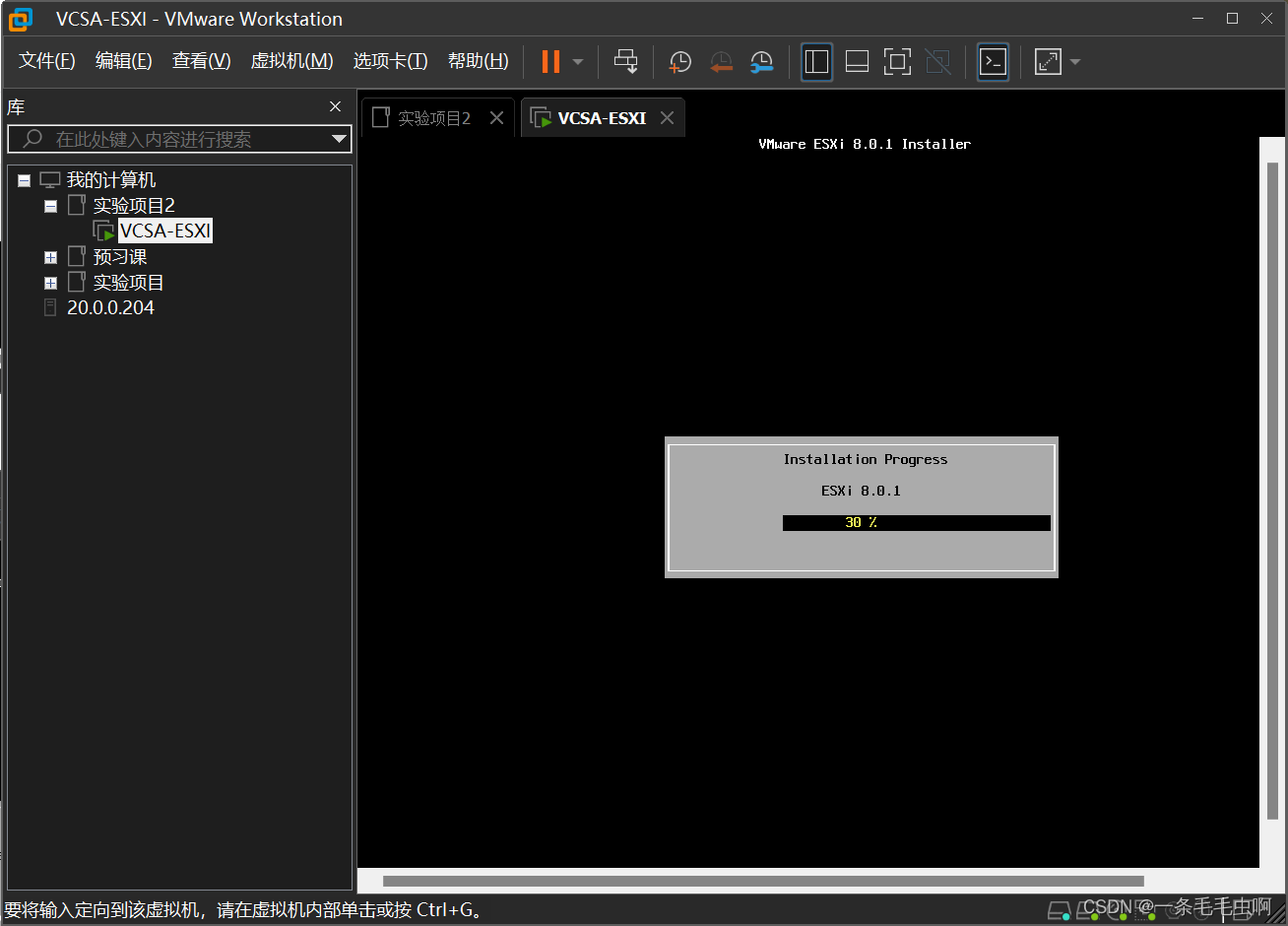Screen dimensions: 1288x926
Task: Select remote server 20.0.0.204
Action: [x=110, y=308]
